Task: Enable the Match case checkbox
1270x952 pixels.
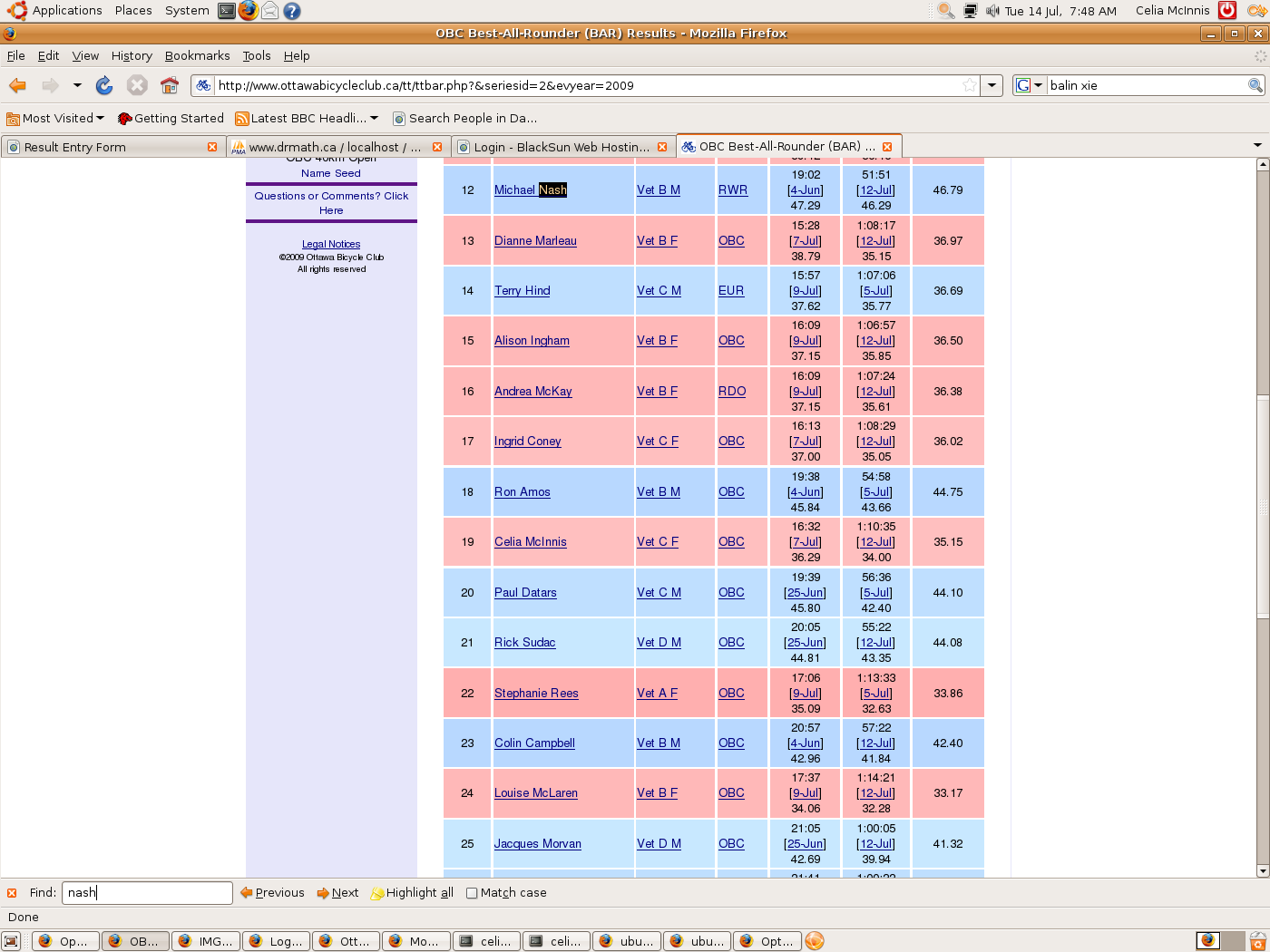Action: coord(472,893)
